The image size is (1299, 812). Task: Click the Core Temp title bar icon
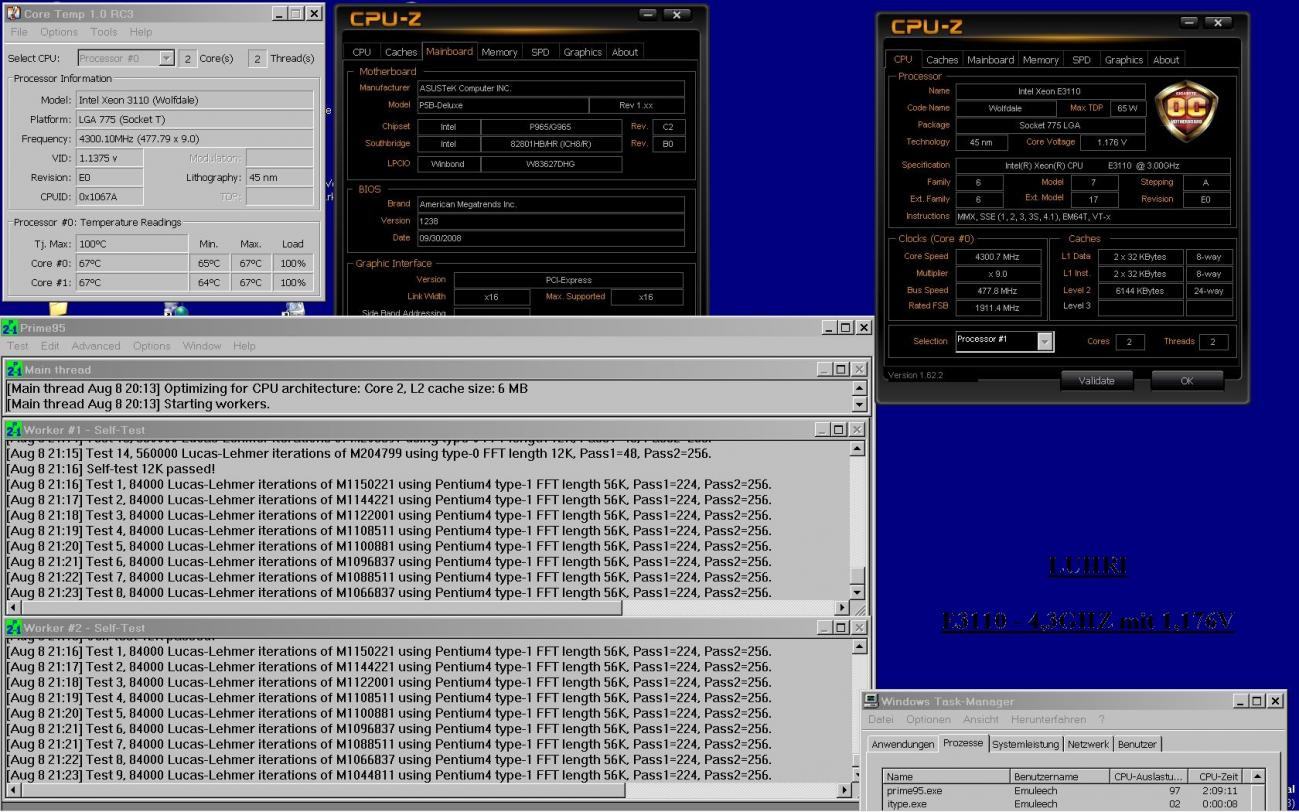13,13
